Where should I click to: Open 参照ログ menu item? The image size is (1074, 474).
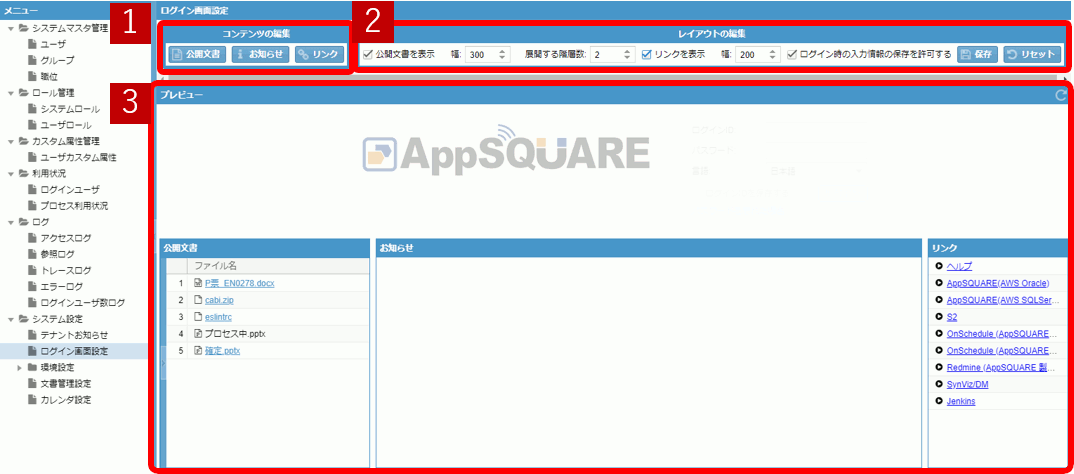tap(58, 254)
